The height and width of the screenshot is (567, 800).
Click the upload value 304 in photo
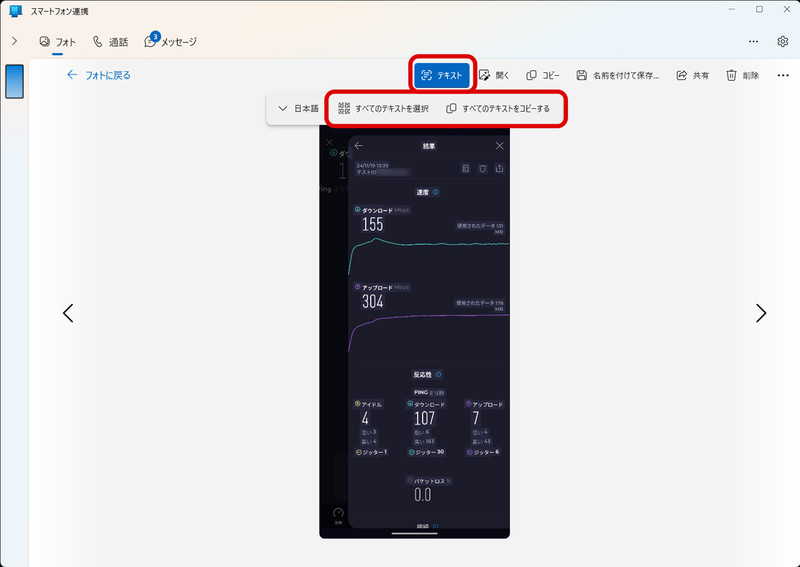pos(372,302)
